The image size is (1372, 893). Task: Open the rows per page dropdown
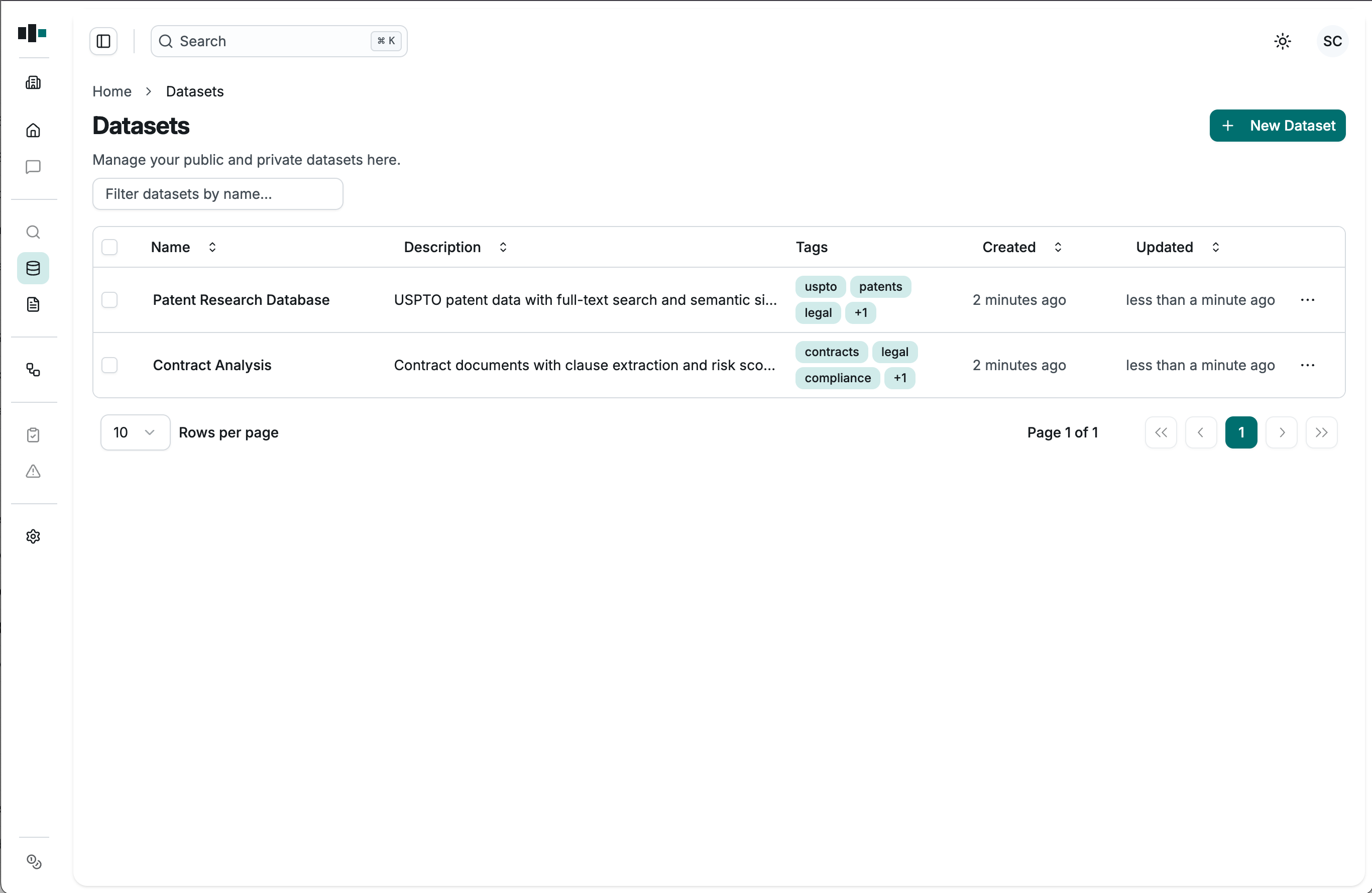pos(134,432)
